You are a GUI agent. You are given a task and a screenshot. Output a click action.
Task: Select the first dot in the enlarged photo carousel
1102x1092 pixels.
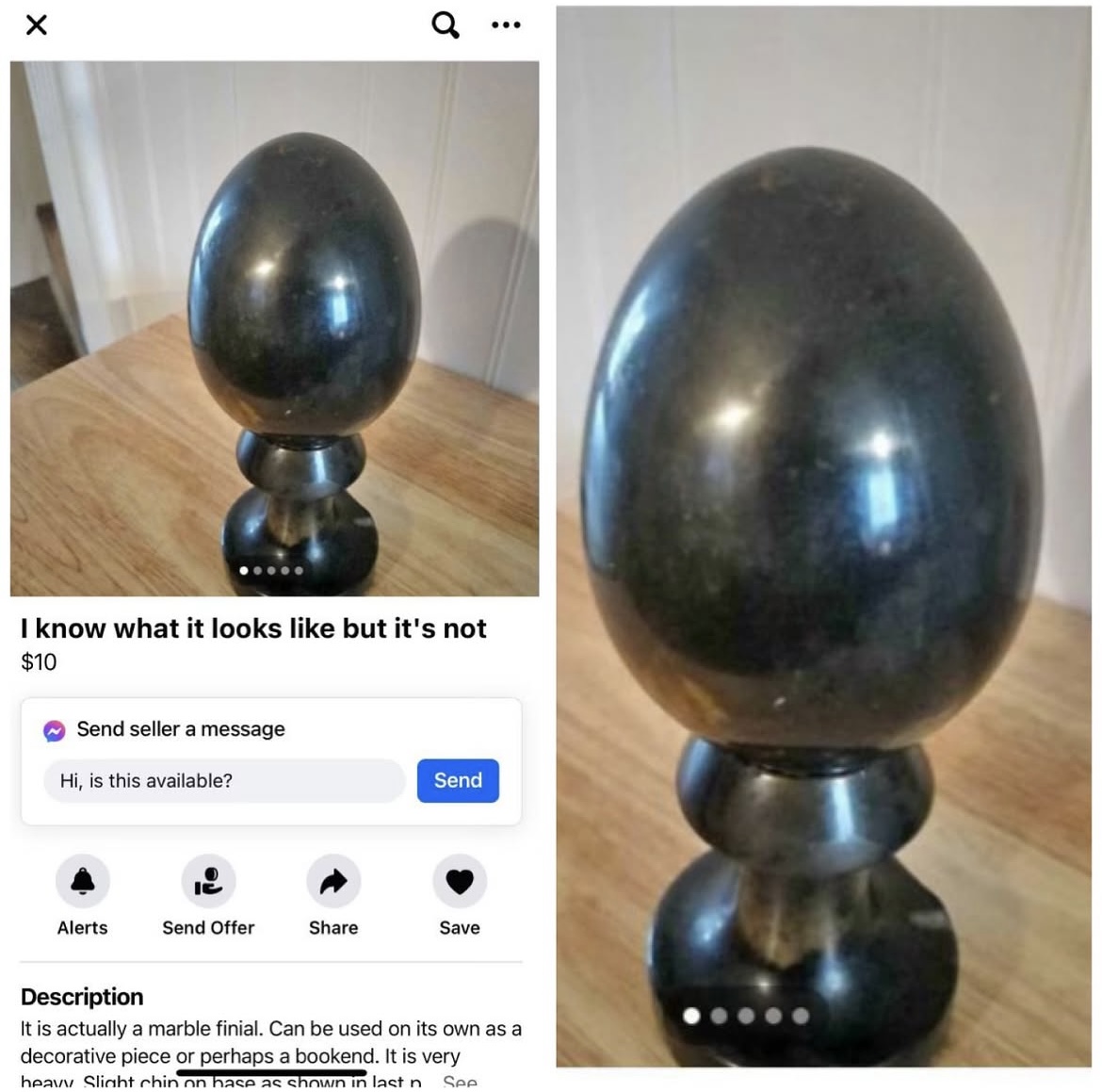[691, 1016]
